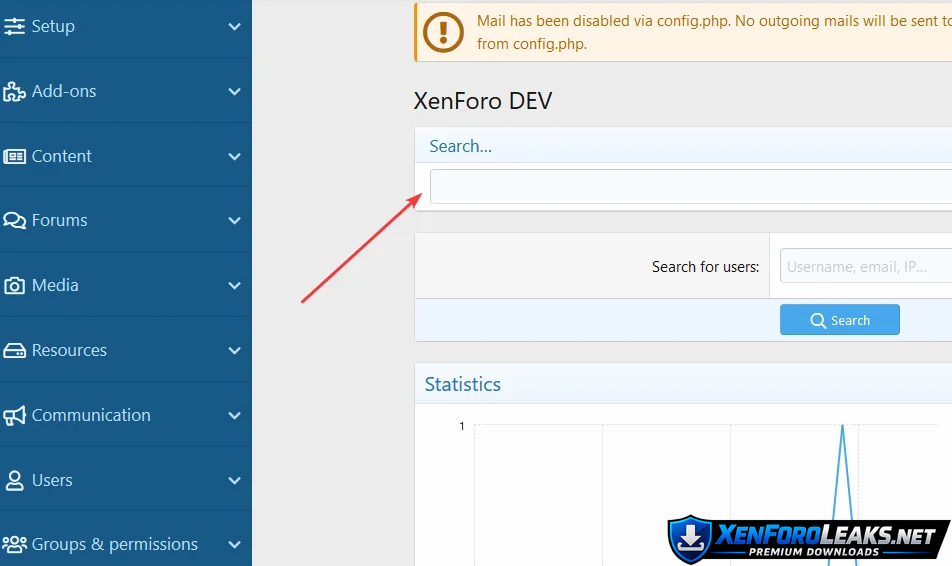The width and height of the screenshot is (952, 566).
Task: Click the Groups & permissions people icon
Action: (x=14, y=545)
